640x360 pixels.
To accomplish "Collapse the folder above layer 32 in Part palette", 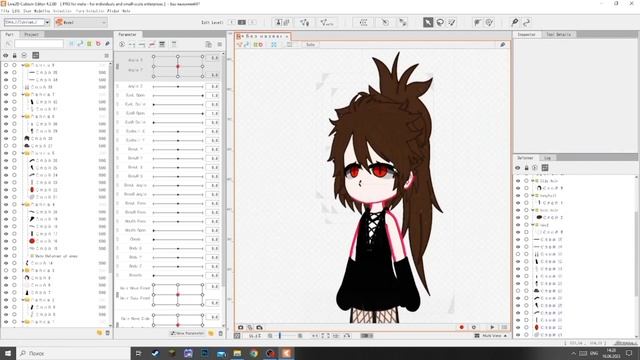I will (x=23, y=94).
